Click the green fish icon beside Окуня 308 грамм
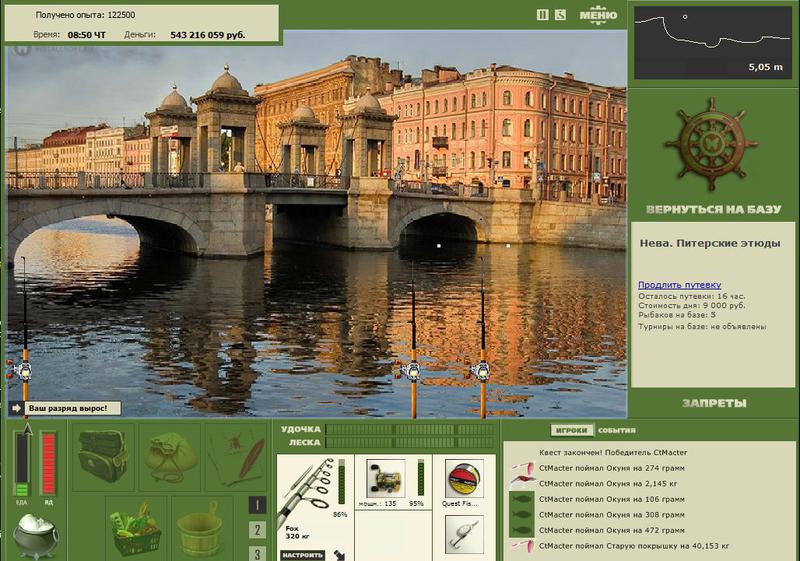Viewport: 800px width, 561px height. tap(521, 515)
